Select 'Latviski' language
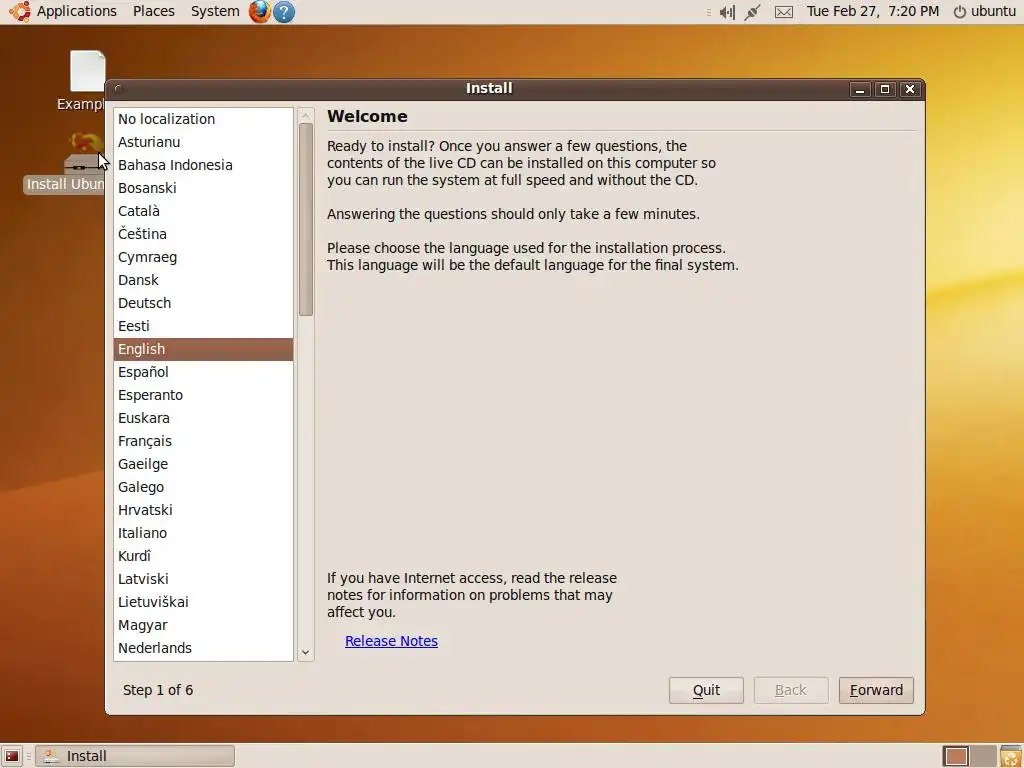 click(x=203, y=579)
